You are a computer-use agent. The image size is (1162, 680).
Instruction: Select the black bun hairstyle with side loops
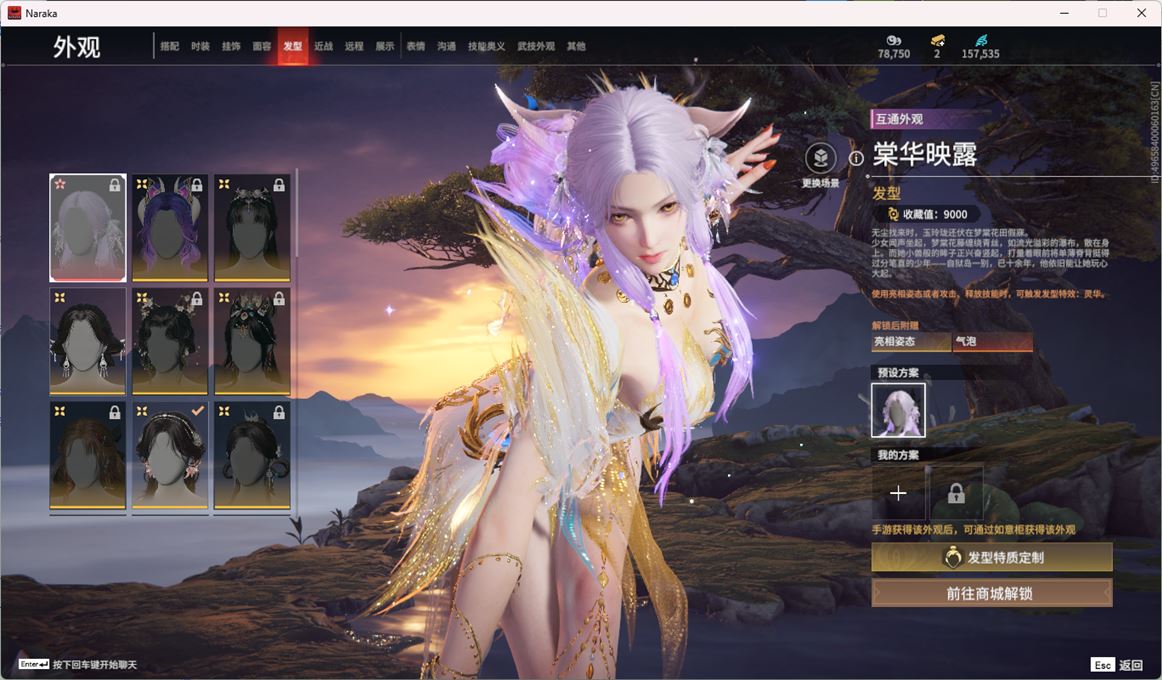[x=252, y=455]
